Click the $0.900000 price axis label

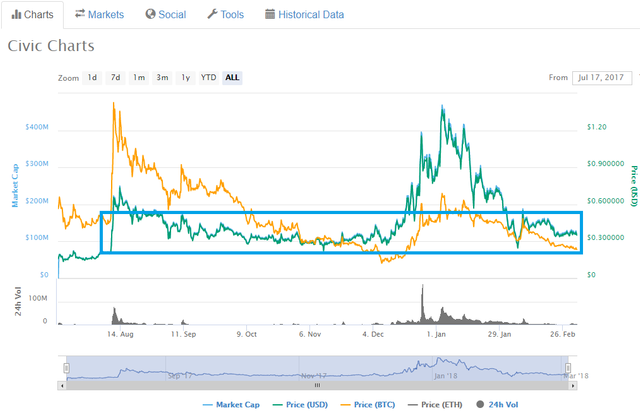click(606, 164)
